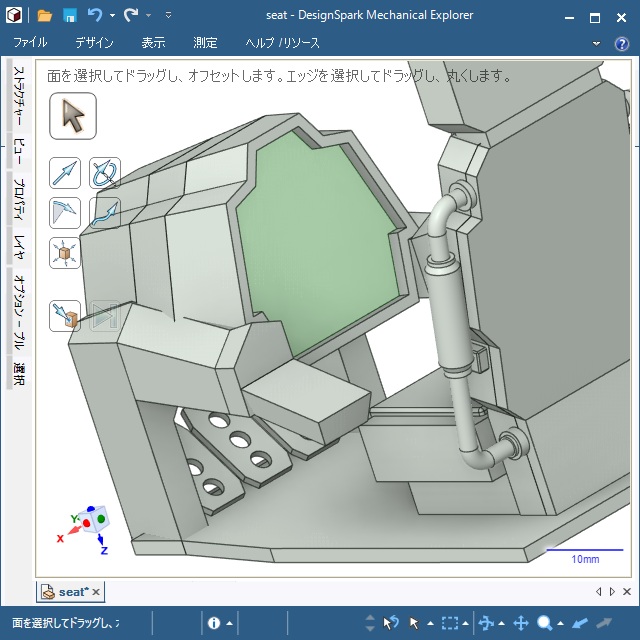Open the ファイル menu
Viewport: 640px width, 640px height.
[30, 43]
